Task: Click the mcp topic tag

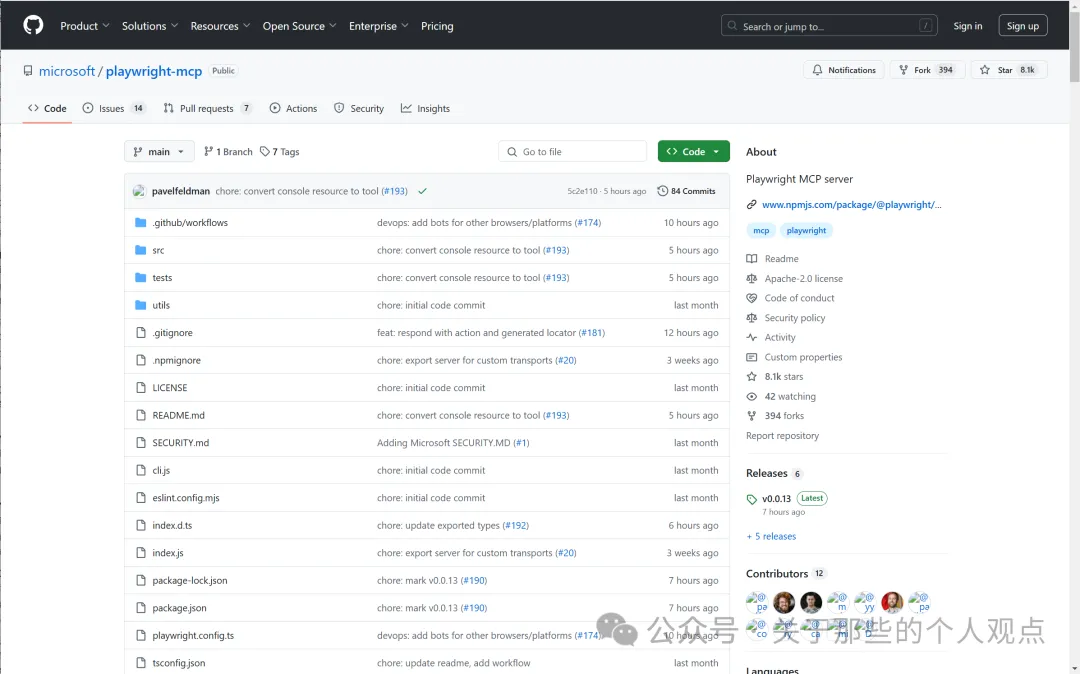Action: click(761, 231)
